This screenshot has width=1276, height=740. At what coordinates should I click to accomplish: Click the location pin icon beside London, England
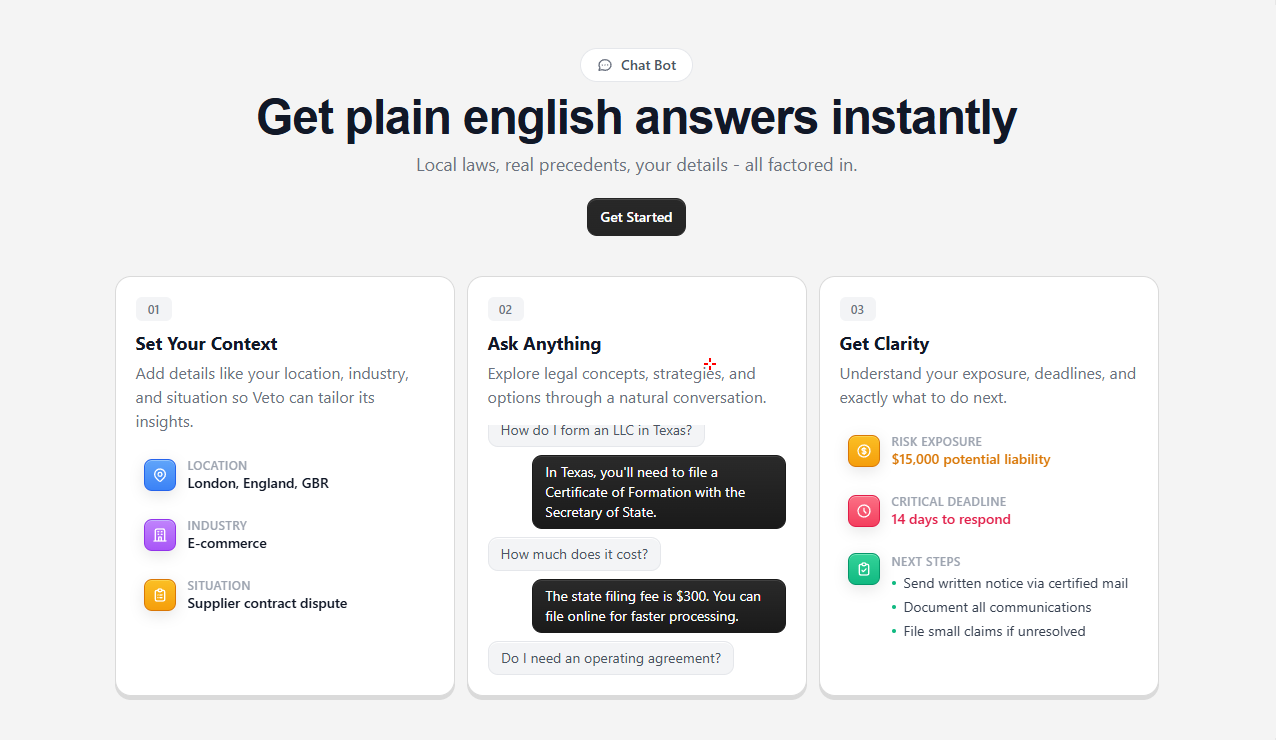(x=160, y=474)
